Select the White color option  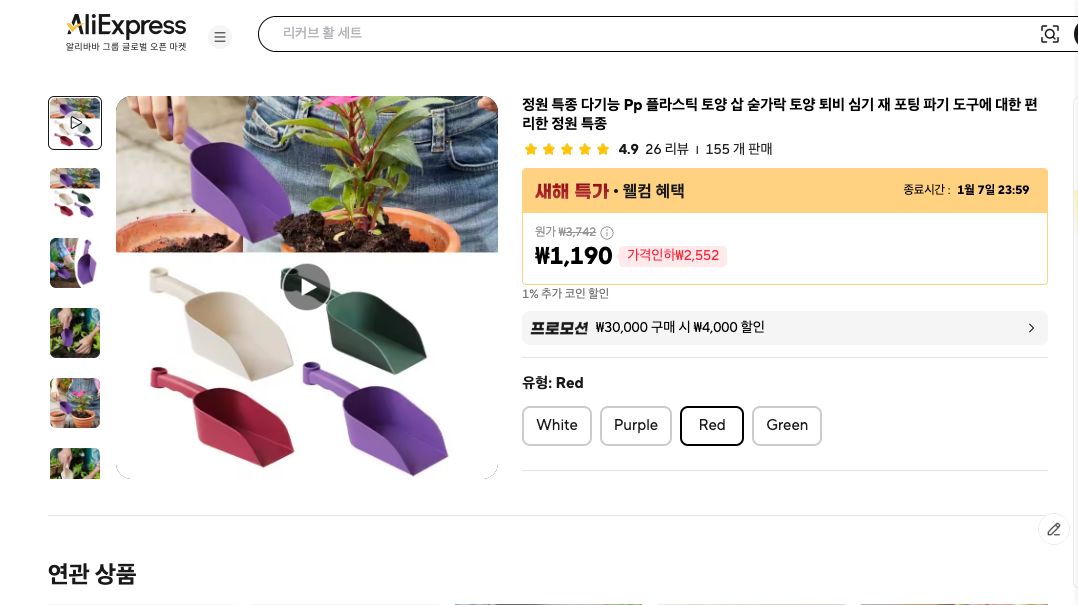tap(557, 425)
